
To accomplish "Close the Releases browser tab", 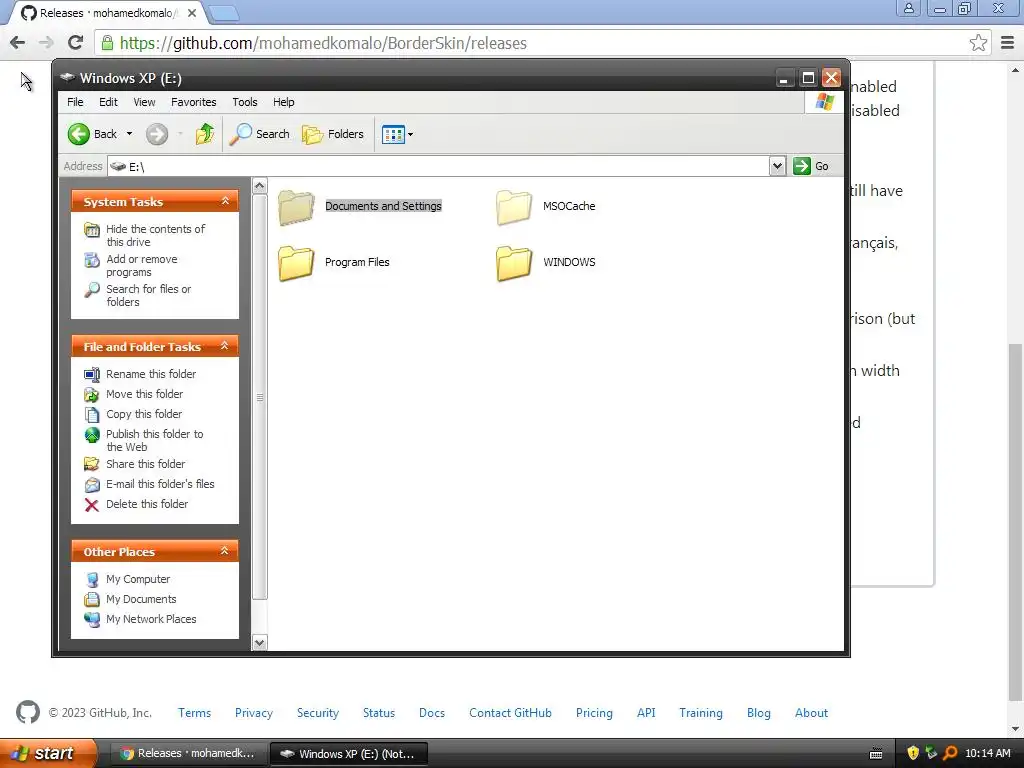I will pyautogui.click(x=192, y=13).
